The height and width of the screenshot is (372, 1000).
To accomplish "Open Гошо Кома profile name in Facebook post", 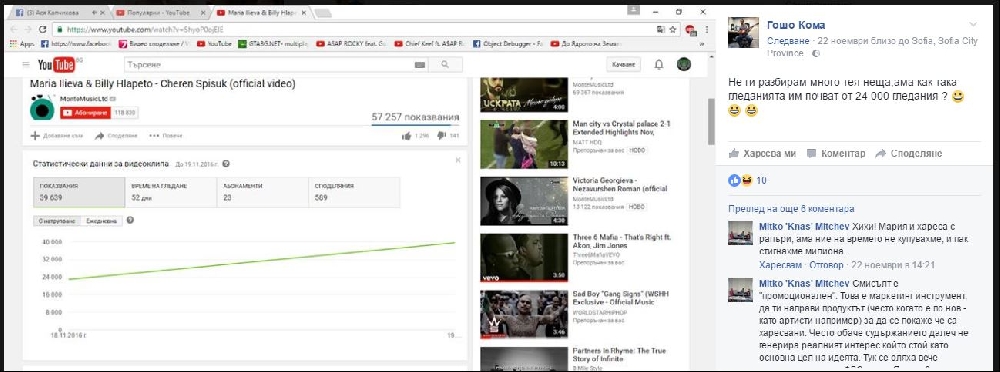I will 796,26.
